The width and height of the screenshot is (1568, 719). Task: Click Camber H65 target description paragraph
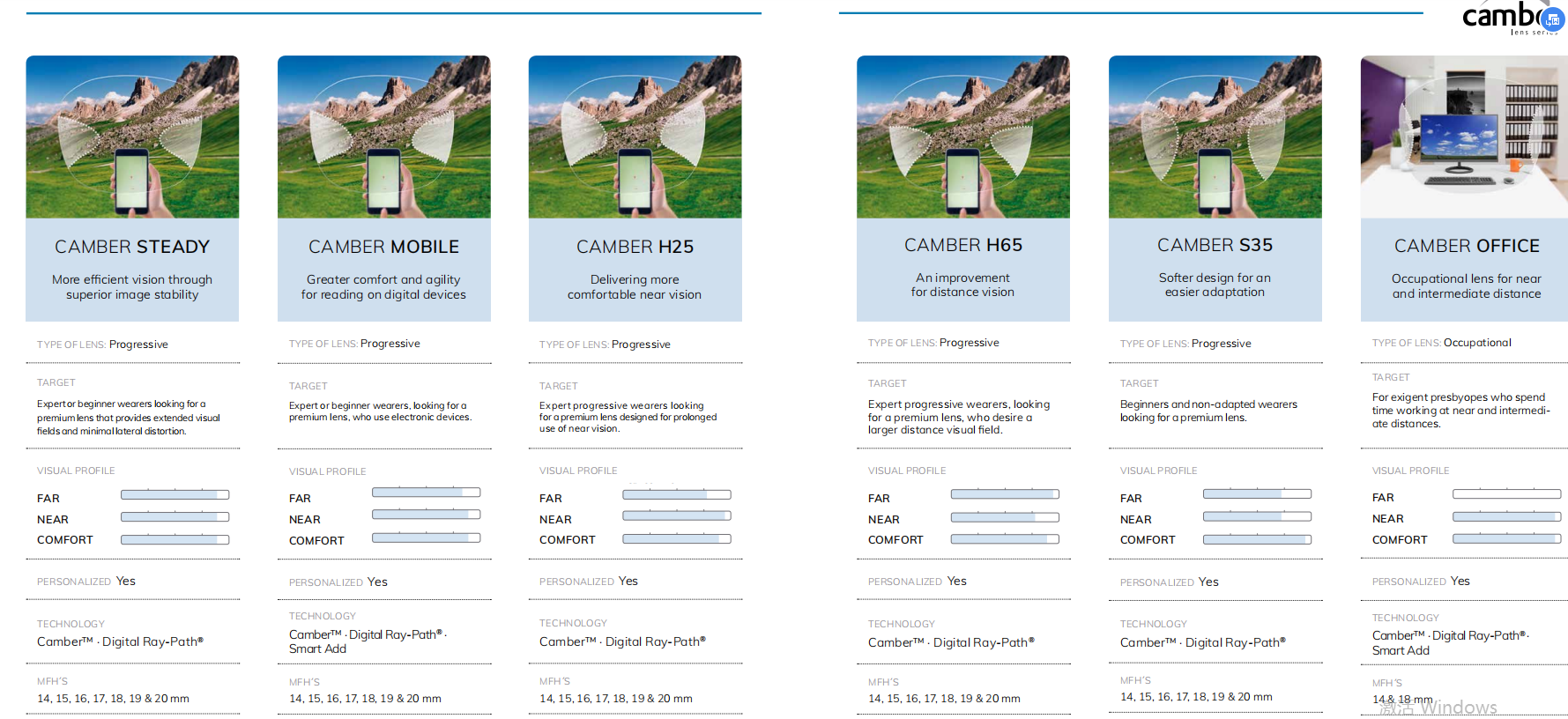(959, 418)
